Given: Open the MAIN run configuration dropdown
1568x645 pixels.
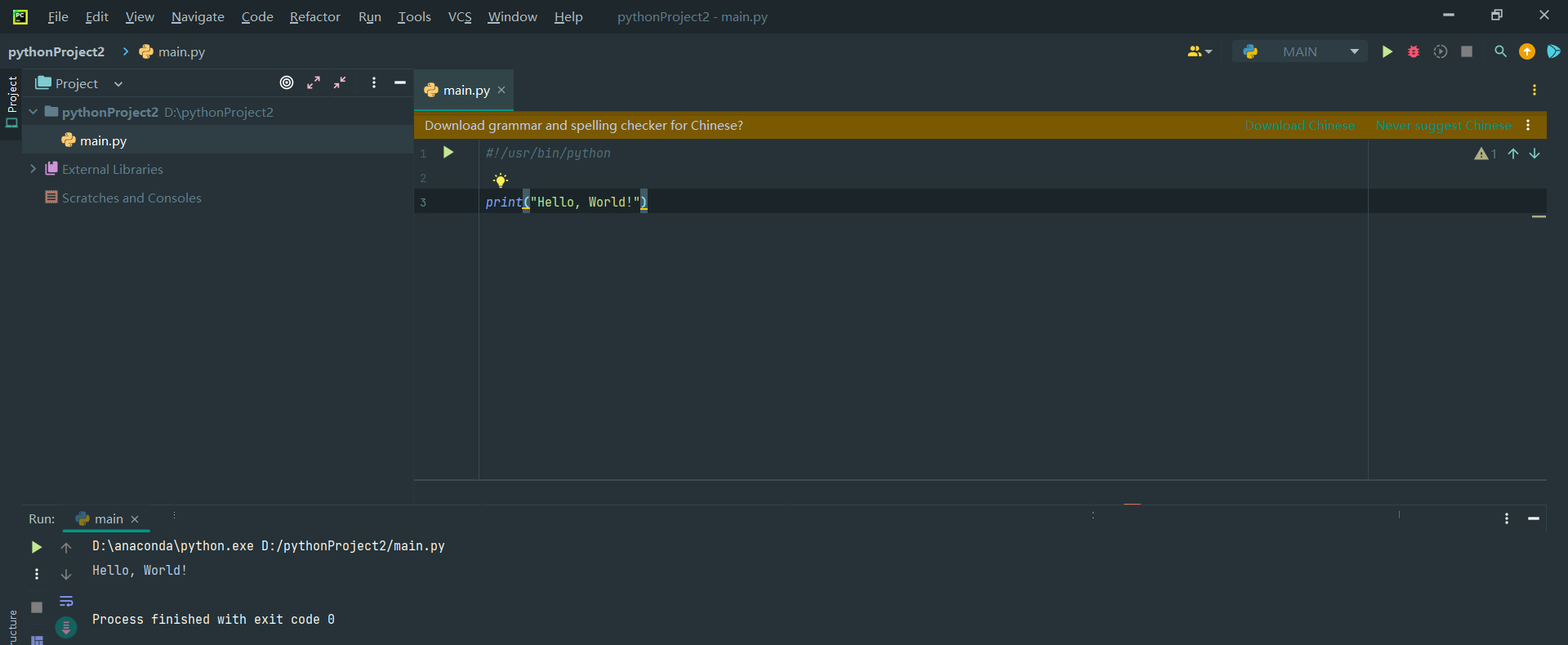Looking at the screenshot, I should pos(1299,51).
